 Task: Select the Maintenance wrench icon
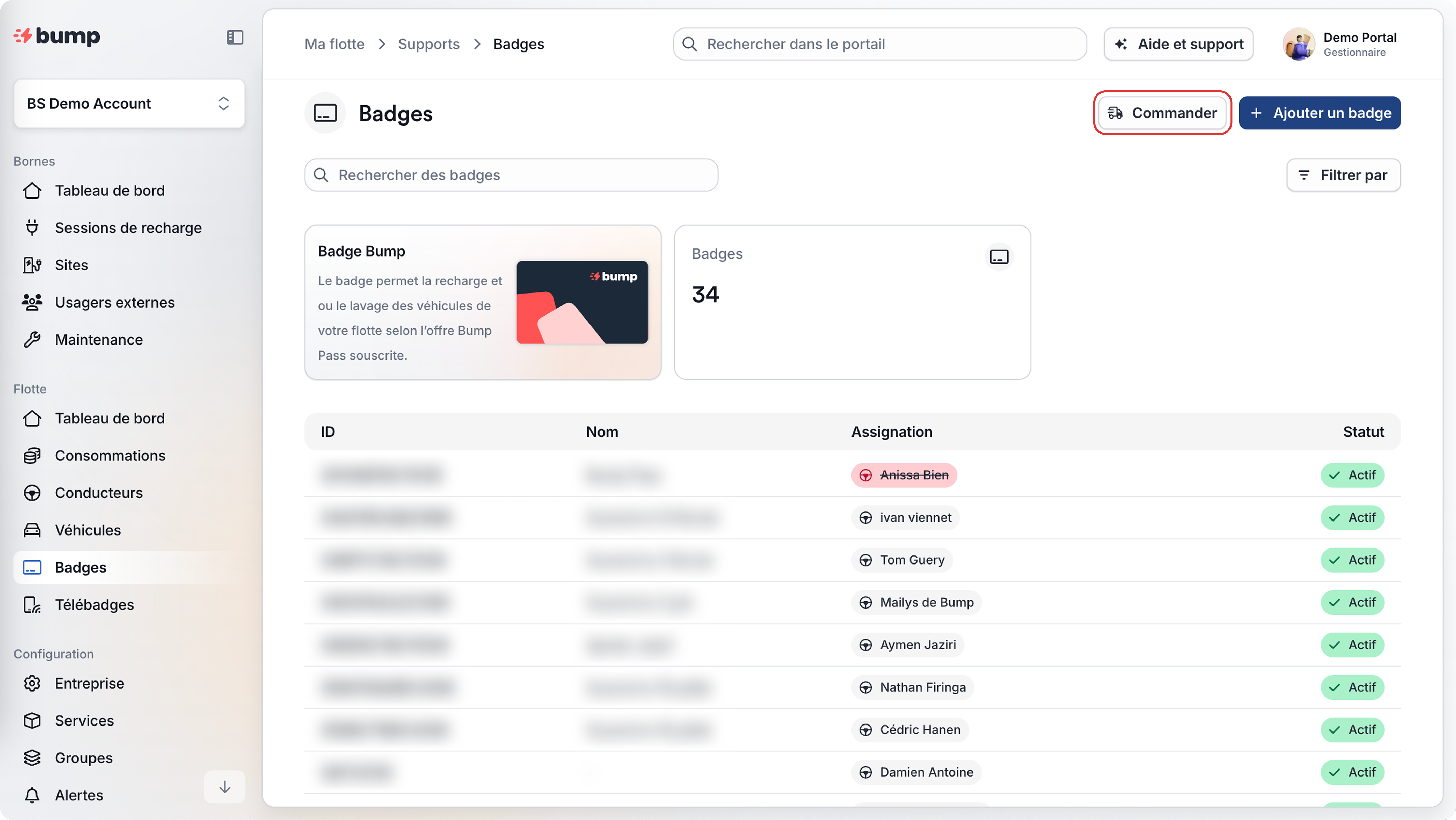32,340
